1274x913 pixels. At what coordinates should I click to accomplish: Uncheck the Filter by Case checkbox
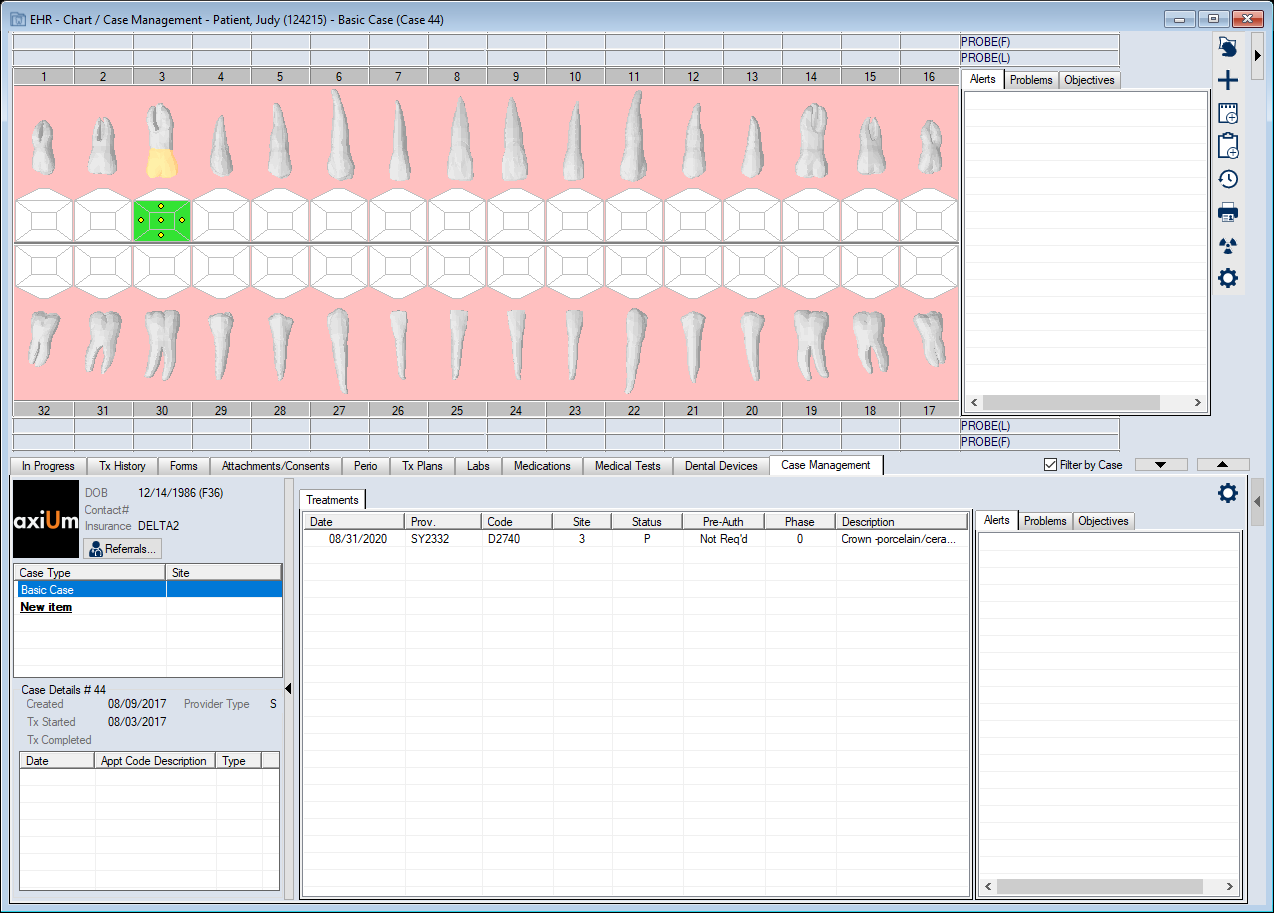pos(1050,465)
